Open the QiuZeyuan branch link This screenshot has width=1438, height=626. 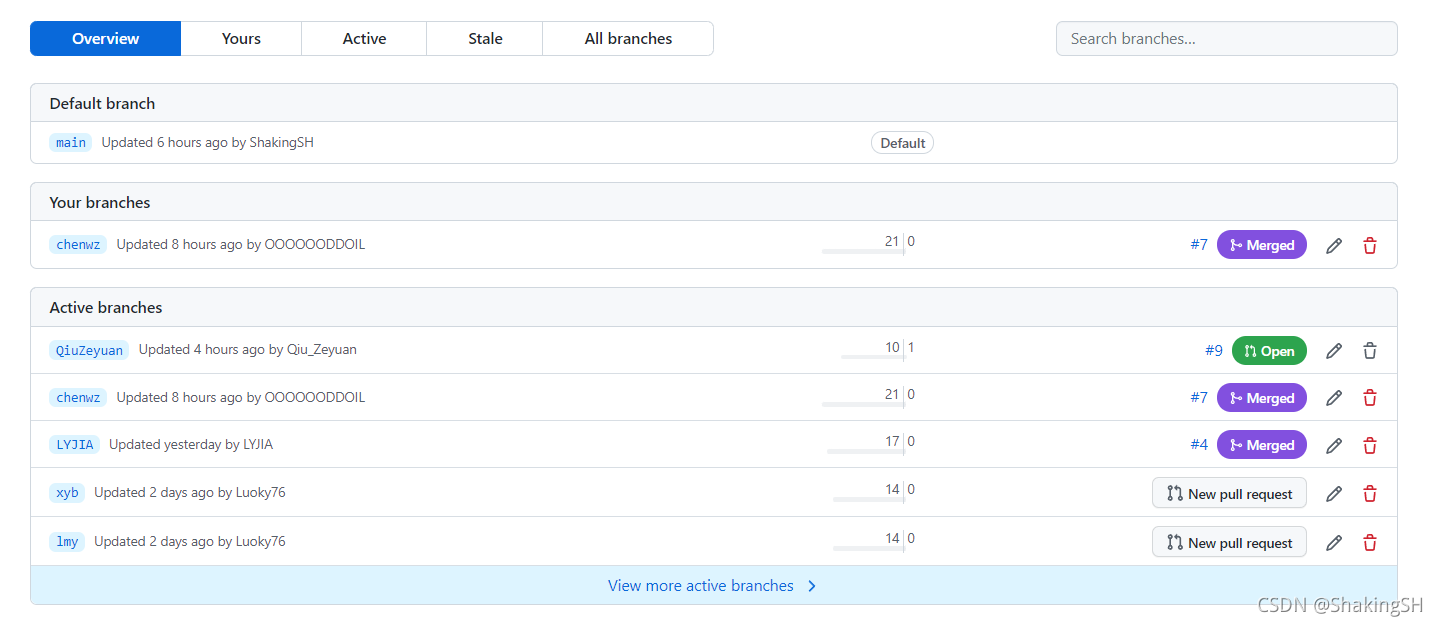coord(89,350)
